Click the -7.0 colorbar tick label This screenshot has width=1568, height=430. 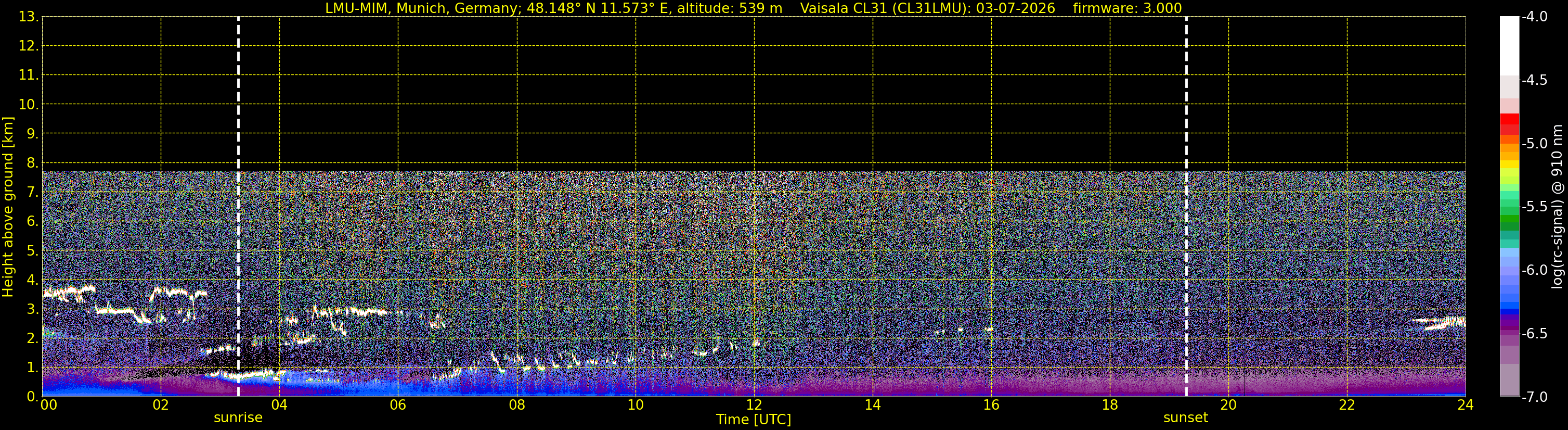pyautogui.click(x=1534, y=397)
